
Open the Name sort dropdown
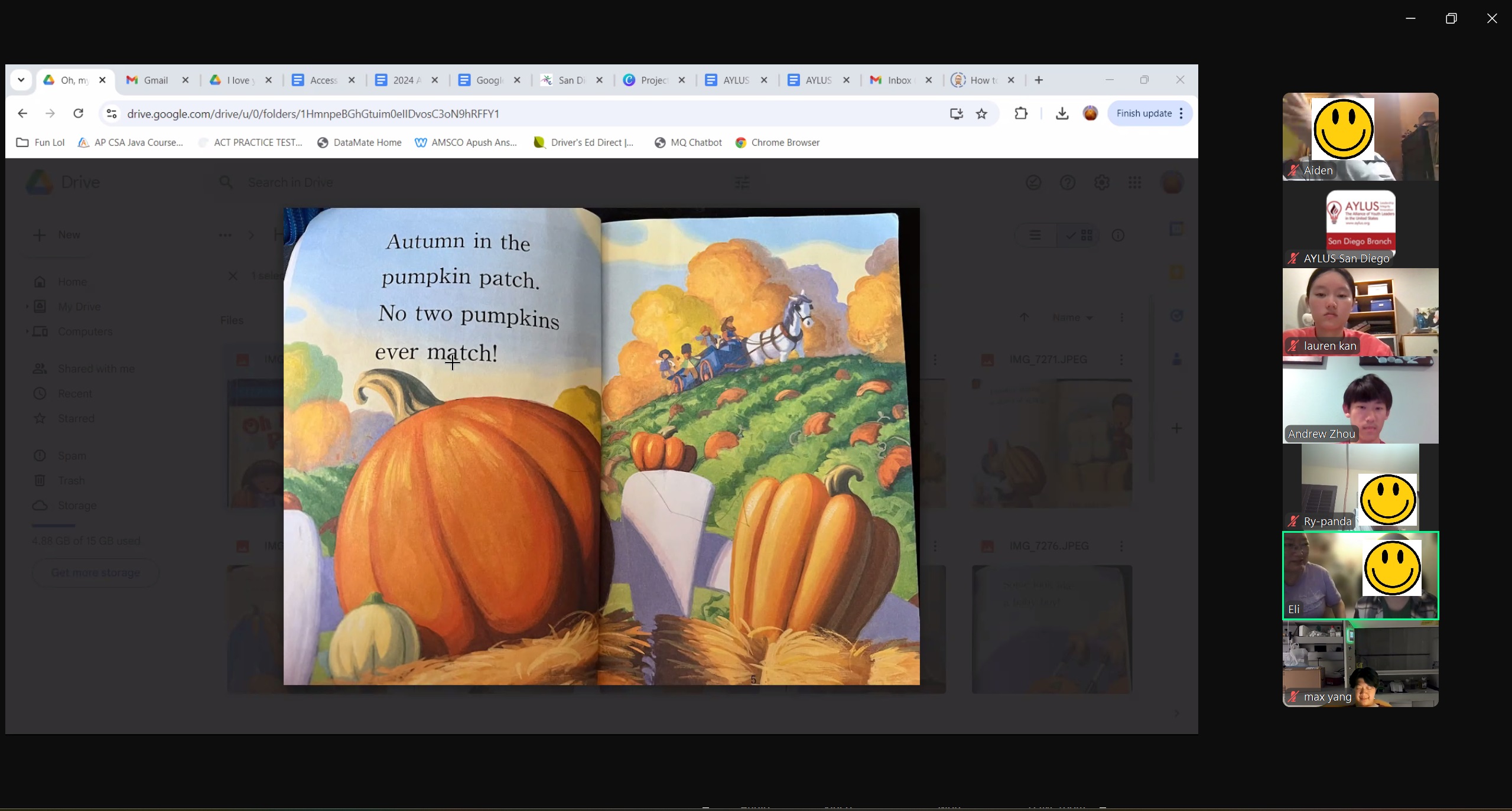[1072, 317]
